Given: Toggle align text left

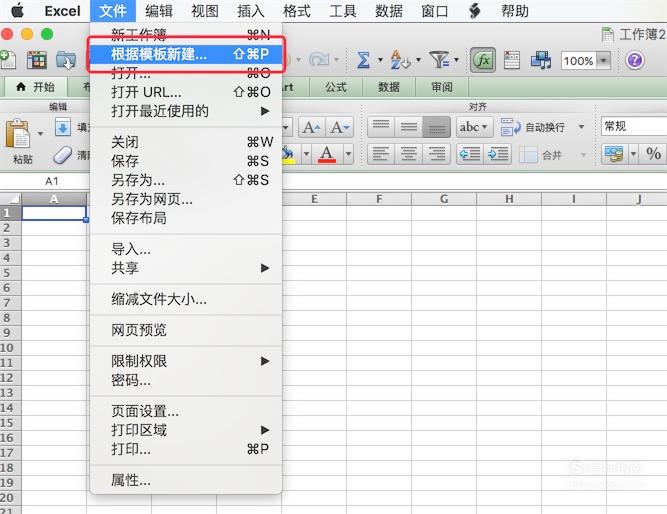Looking at the screenshot, I should 381,154.
